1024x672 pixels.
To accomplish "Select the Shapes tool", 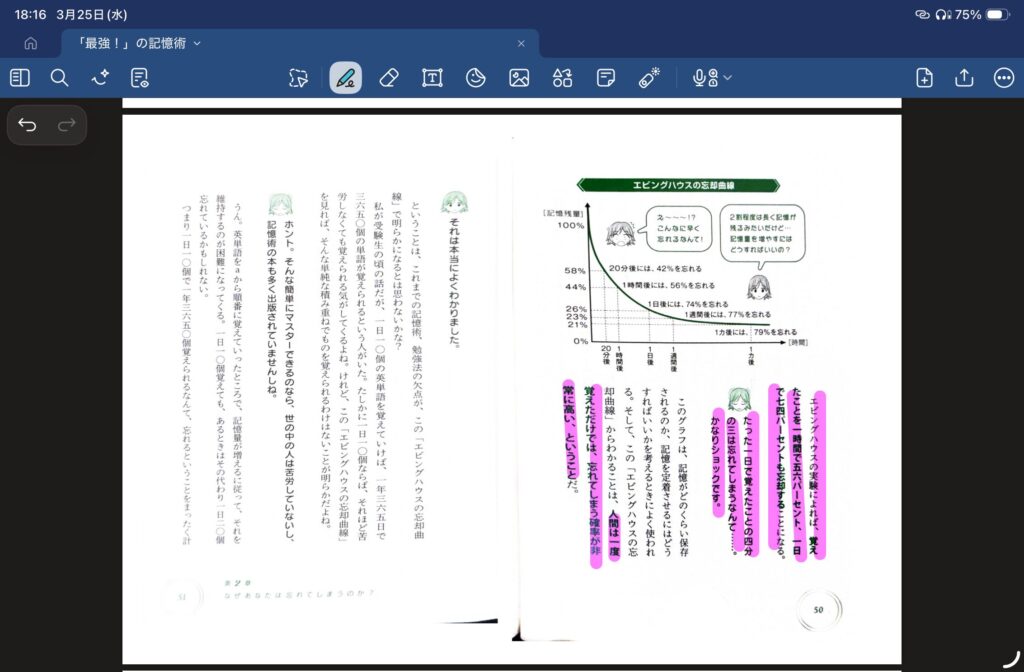I will [x=561, y=78].
